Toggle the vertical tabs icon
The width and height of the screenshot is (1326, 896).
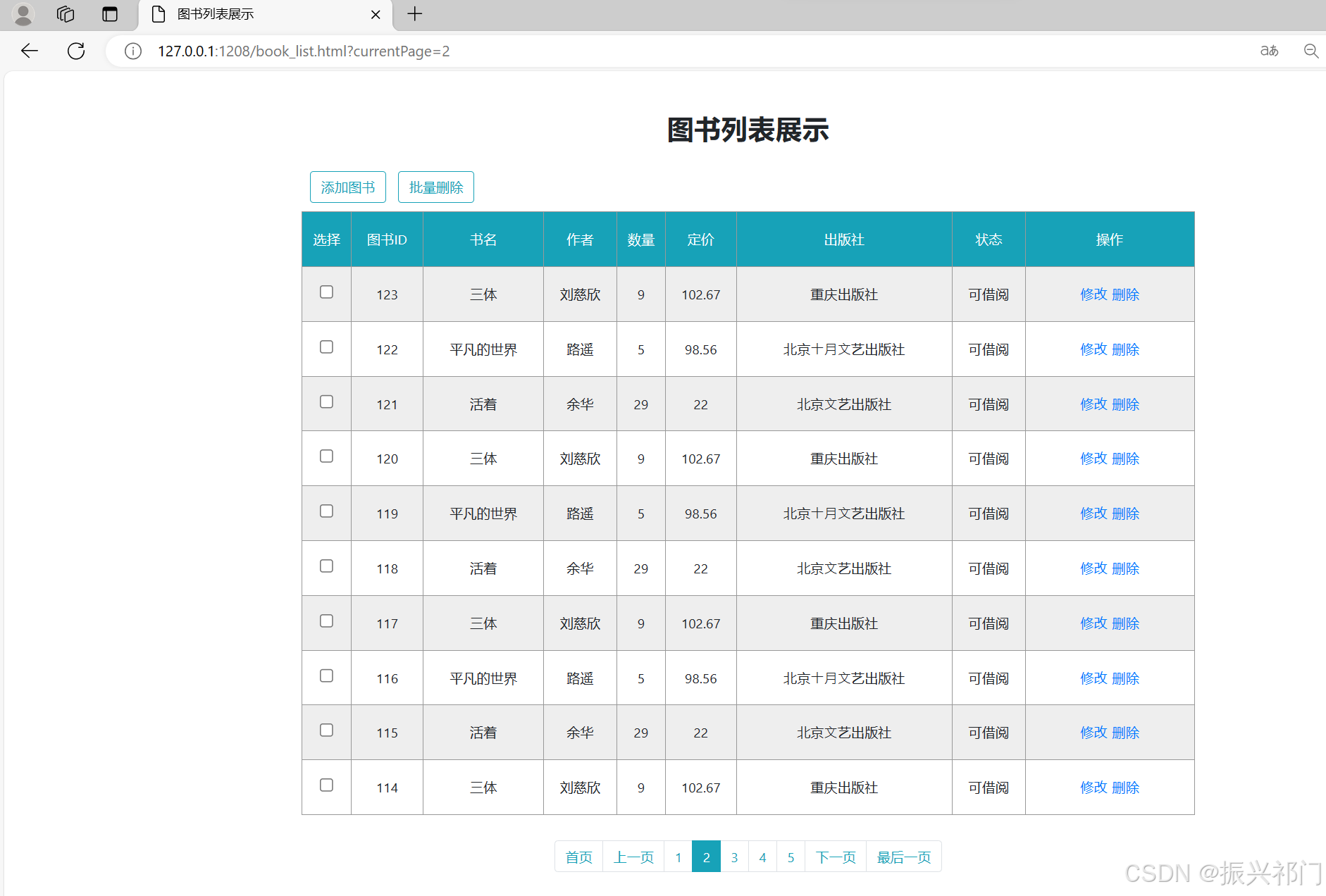110,14
